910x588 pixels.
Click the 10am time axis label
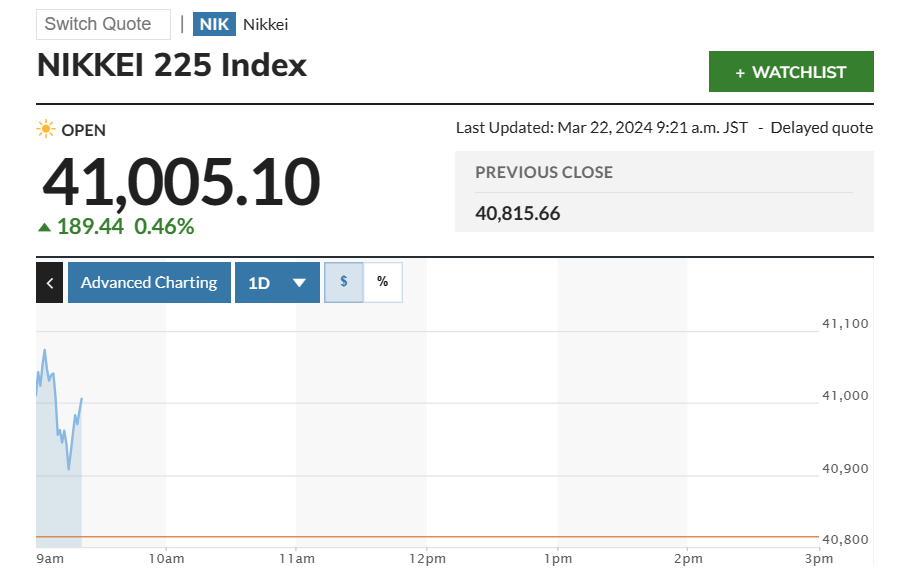pos(166,558)
